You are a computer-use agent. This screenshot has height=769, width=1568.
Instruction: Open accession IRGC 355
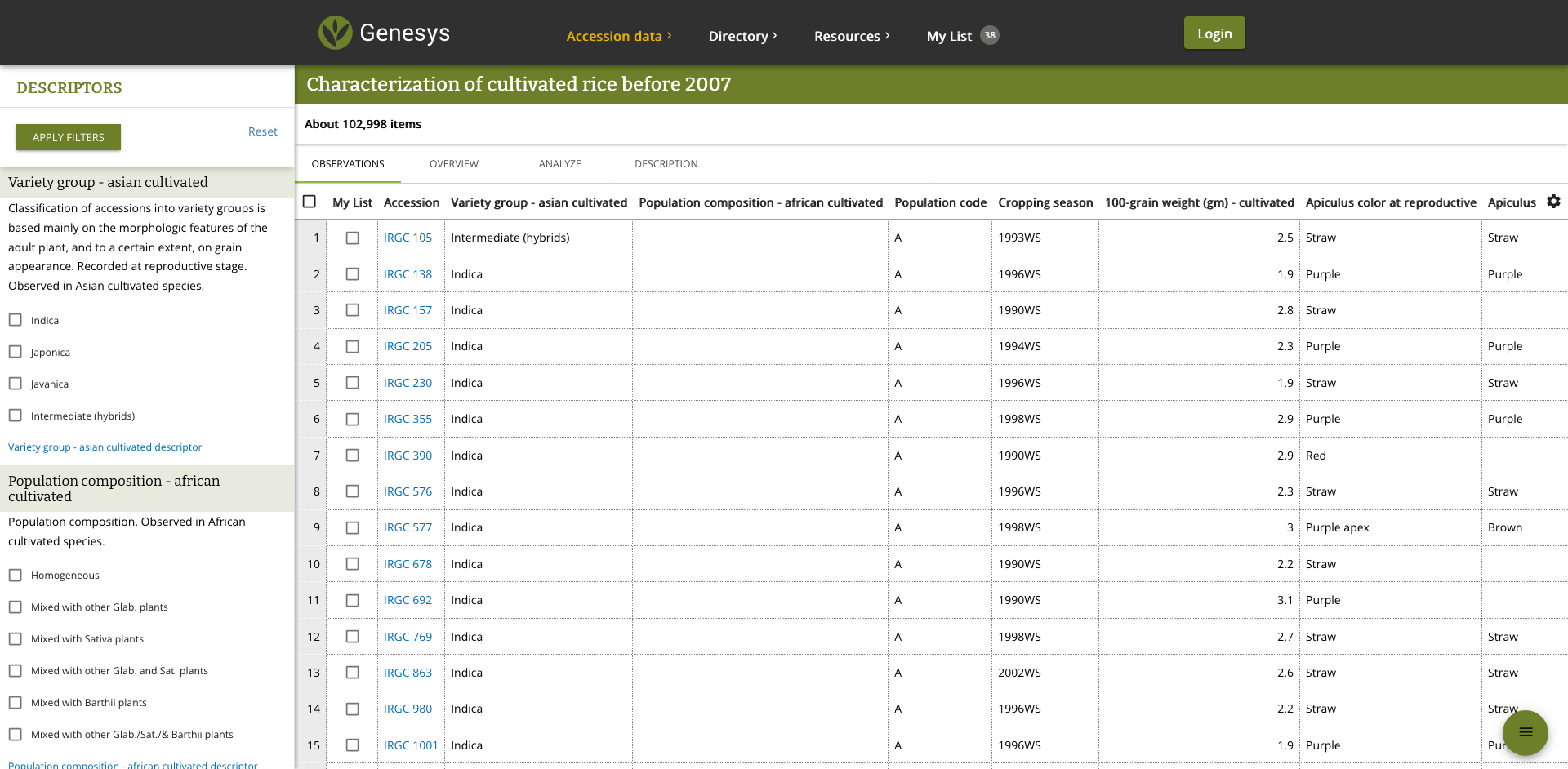(408, 419)
